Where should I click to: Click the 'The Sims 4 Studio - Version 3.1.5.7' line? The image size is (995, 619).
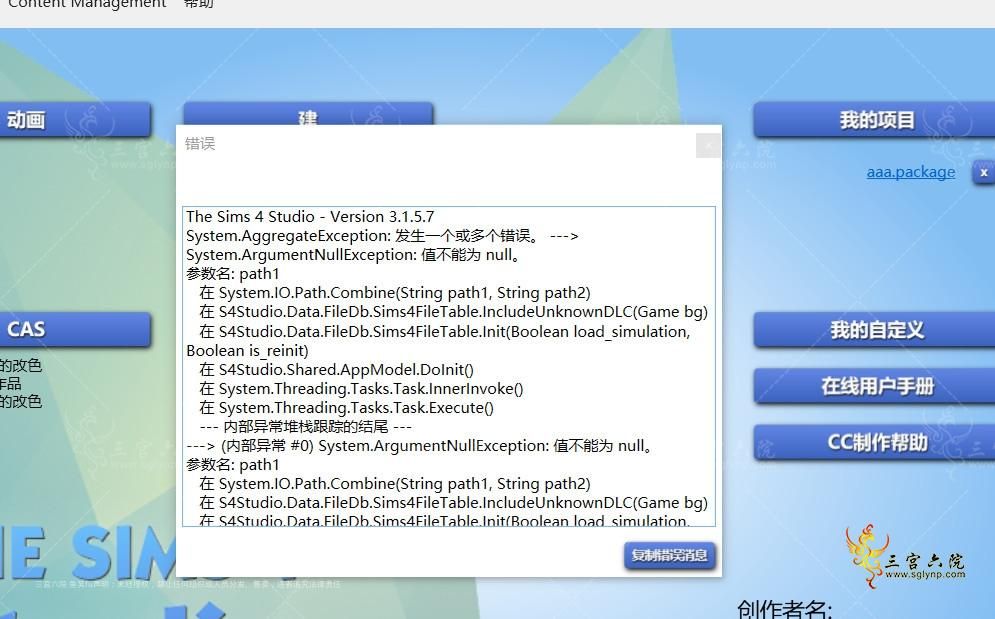pos(310,216)
